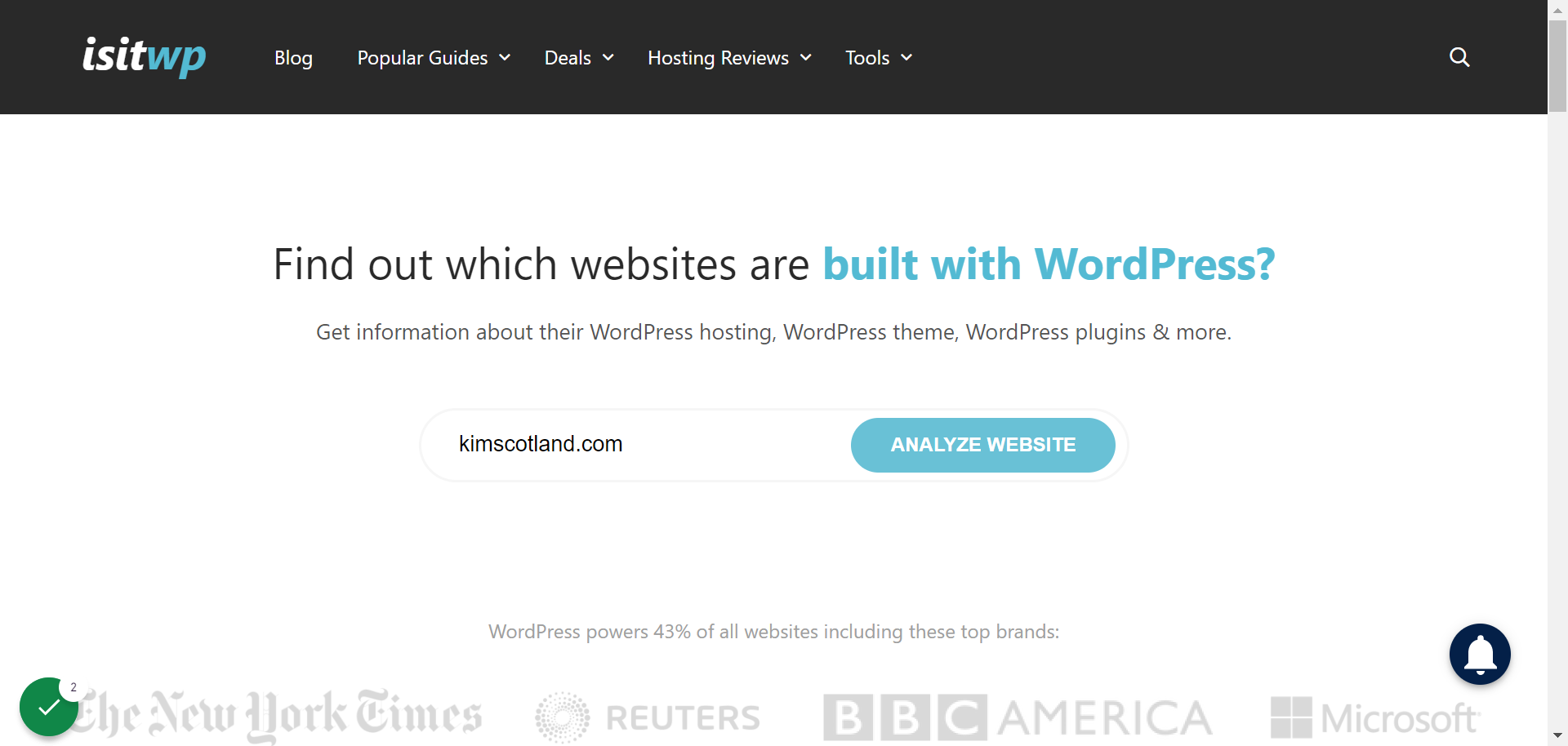Expand the Tools chevron
The width and height of the screenshot is (1568, 746).
coord(906,58)
